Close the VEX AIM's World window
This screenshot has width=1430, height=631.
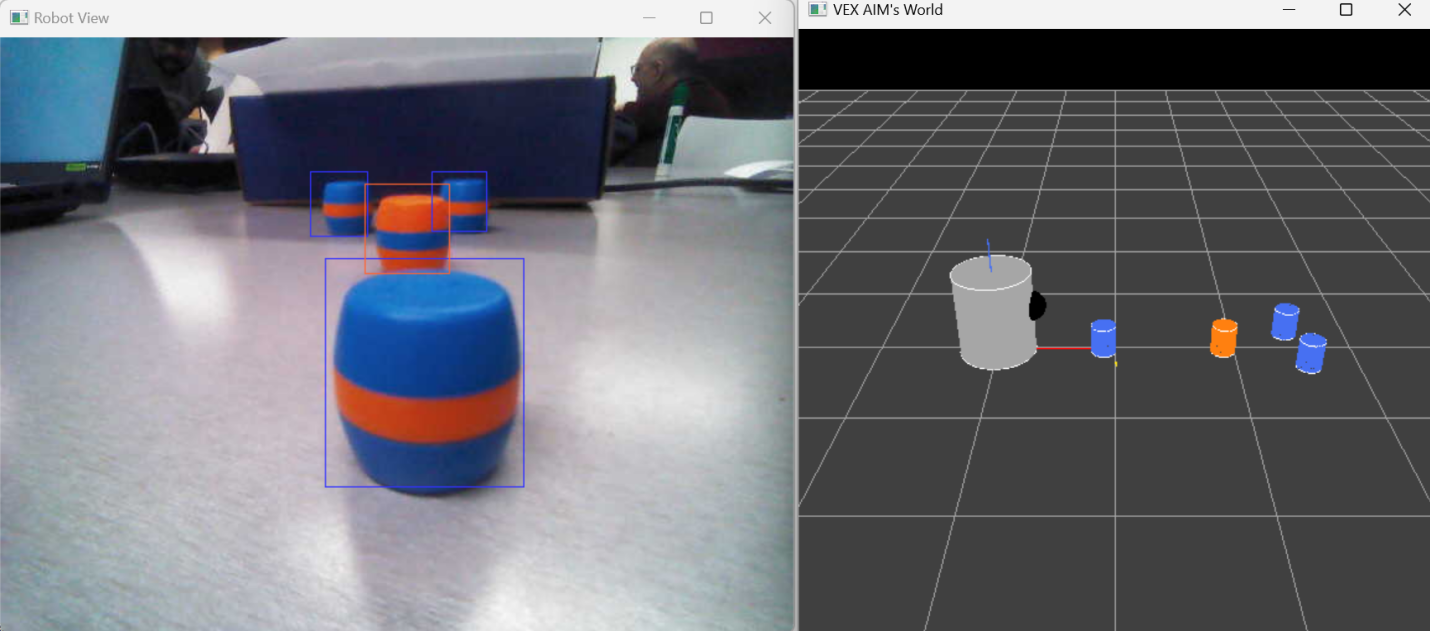click(1404, 10)
